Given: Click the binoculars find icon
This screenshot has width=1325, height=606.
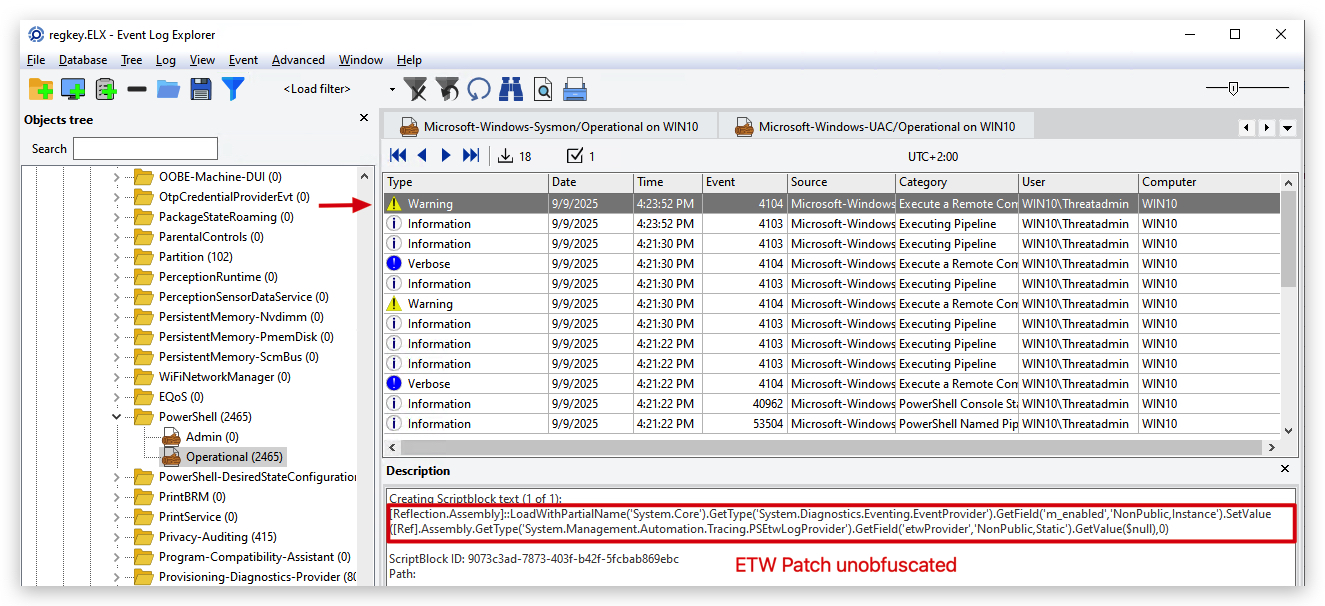Looking at the screenshot, I should pyautogui.click(x=511, y=89).
